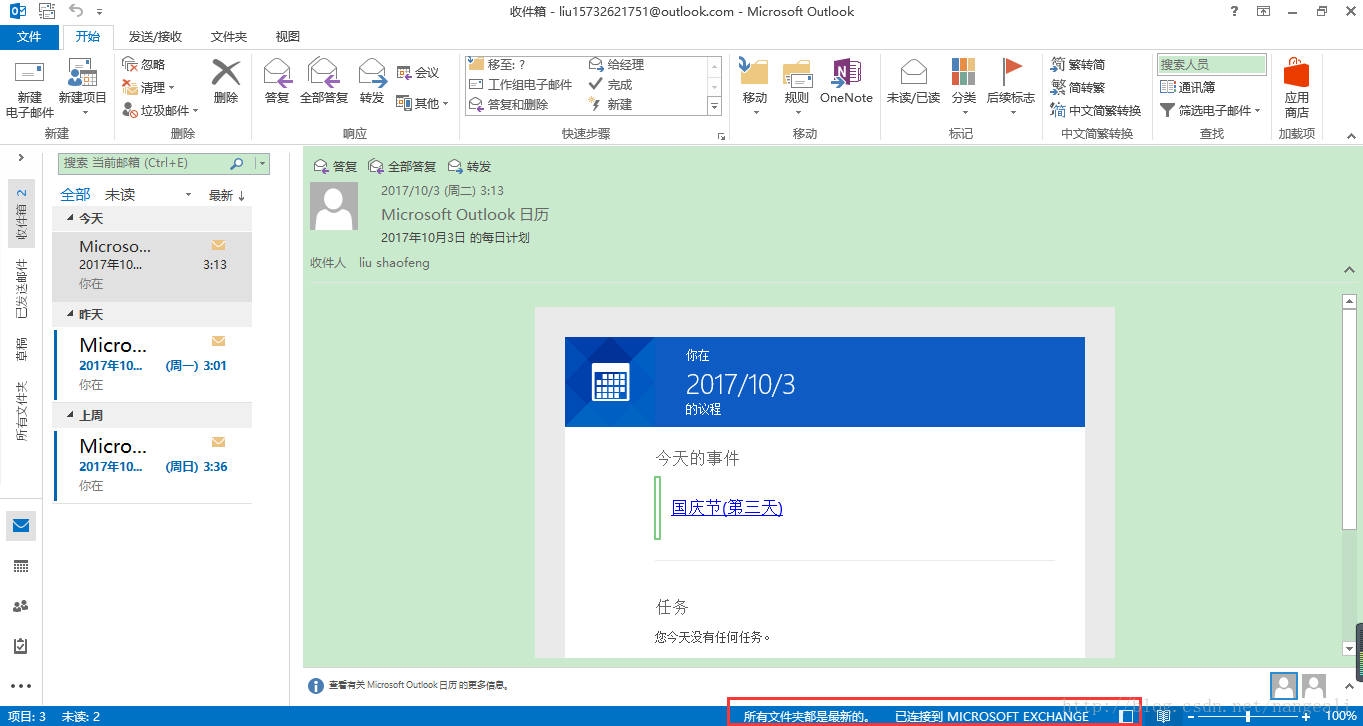This screenshot has width=1363, height=726.
Task: Click the Ignore (忽略) icon
Action: 130,63
